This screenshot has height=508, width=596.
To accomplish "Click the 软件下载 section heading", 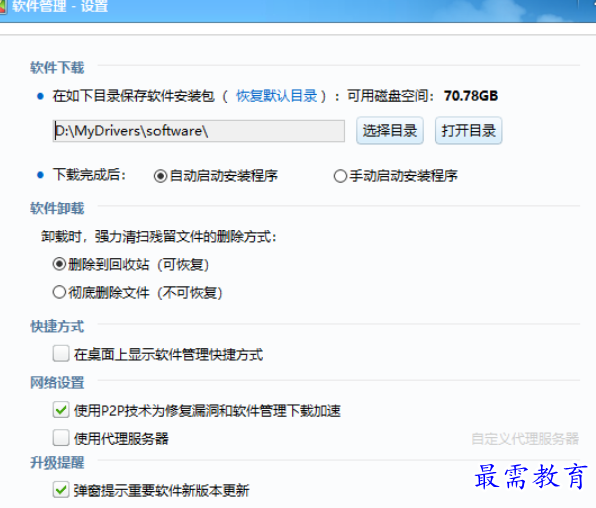I will tap(57, 68).
